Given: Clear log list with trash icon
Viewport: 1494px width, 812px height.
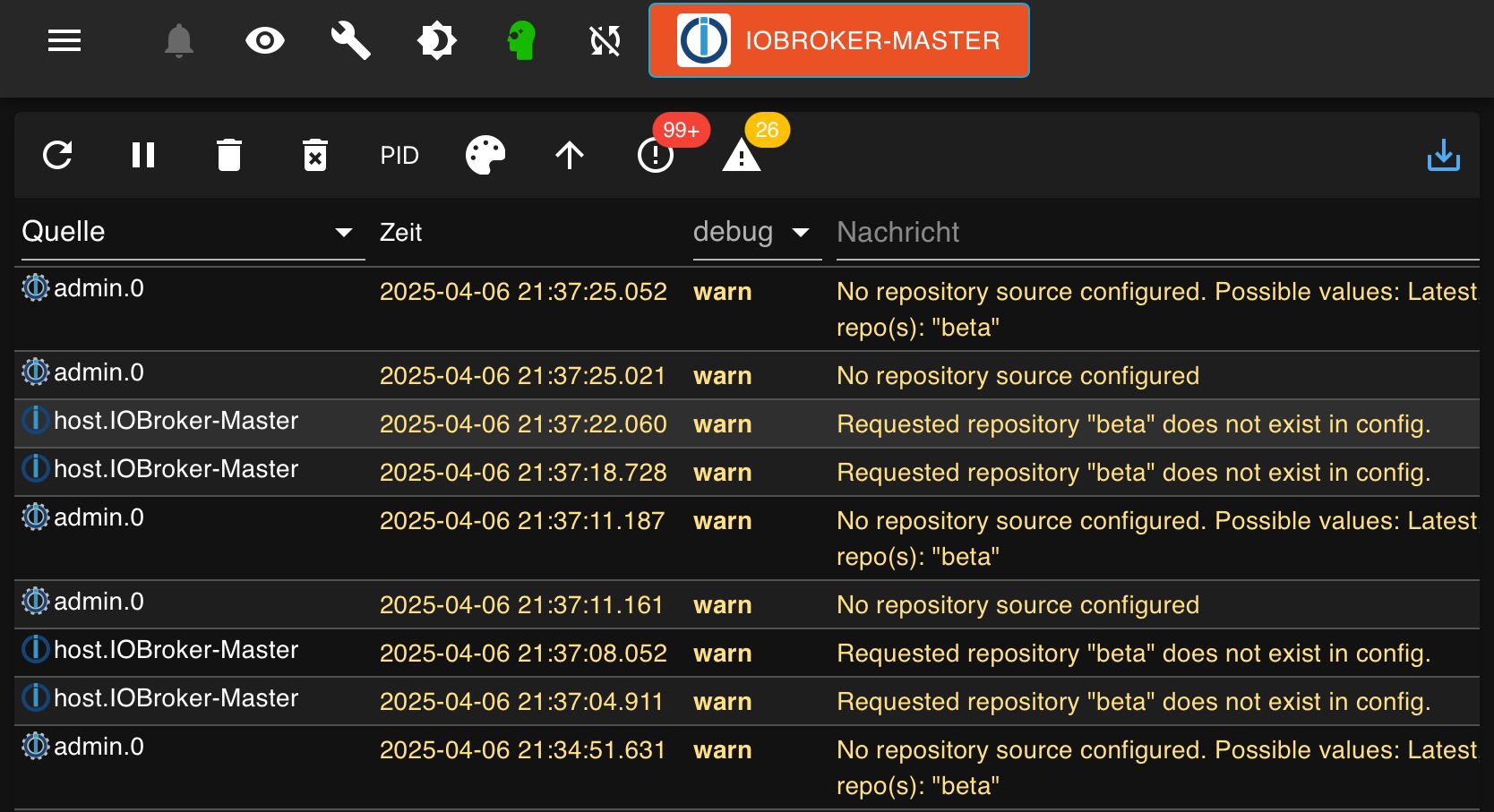Looking at the screenshot, I should (229, 155).
